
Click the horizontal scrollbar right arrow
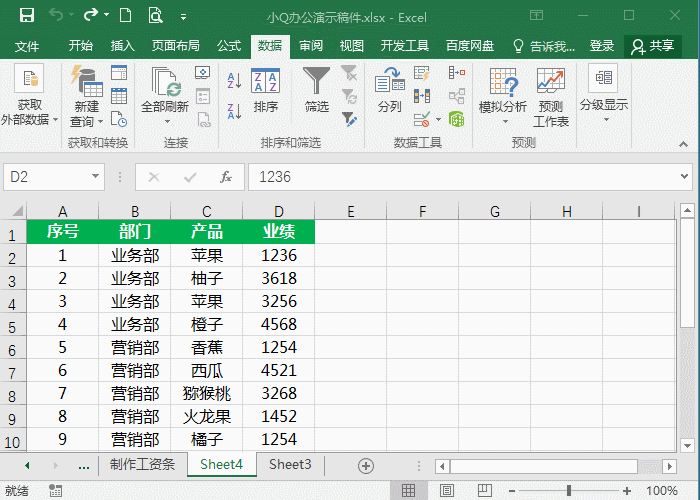pyautogui.click(x=669, y=467)
